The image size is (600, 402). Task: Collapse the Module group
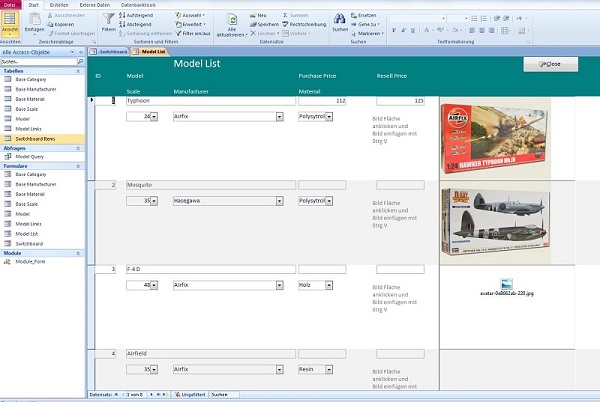pyautogui.click(x=78, y=253)
